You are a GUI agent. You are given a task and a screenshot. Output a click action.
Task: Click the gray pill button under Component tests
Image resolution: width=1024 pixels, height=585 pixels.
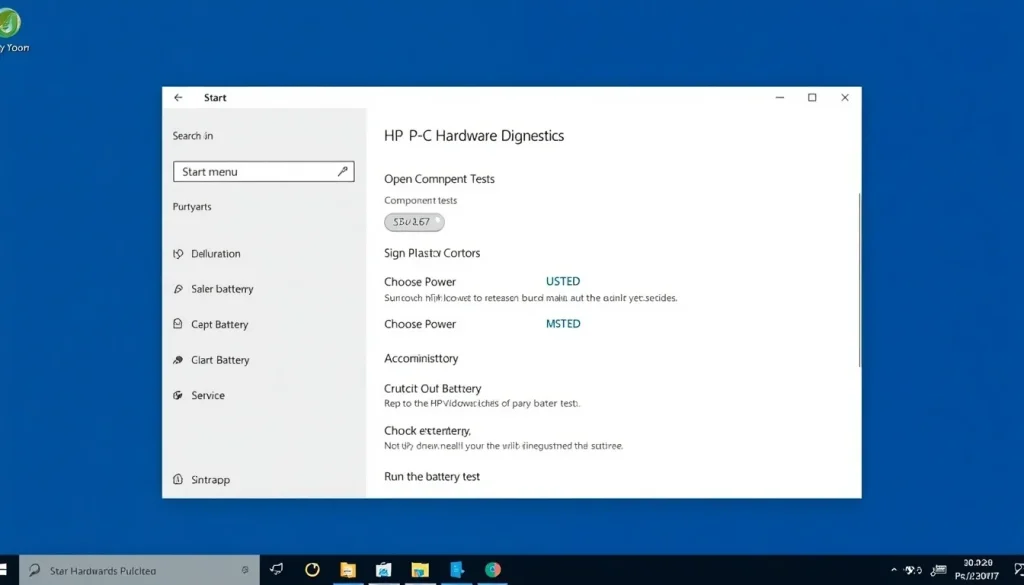[x=414, y=222]
